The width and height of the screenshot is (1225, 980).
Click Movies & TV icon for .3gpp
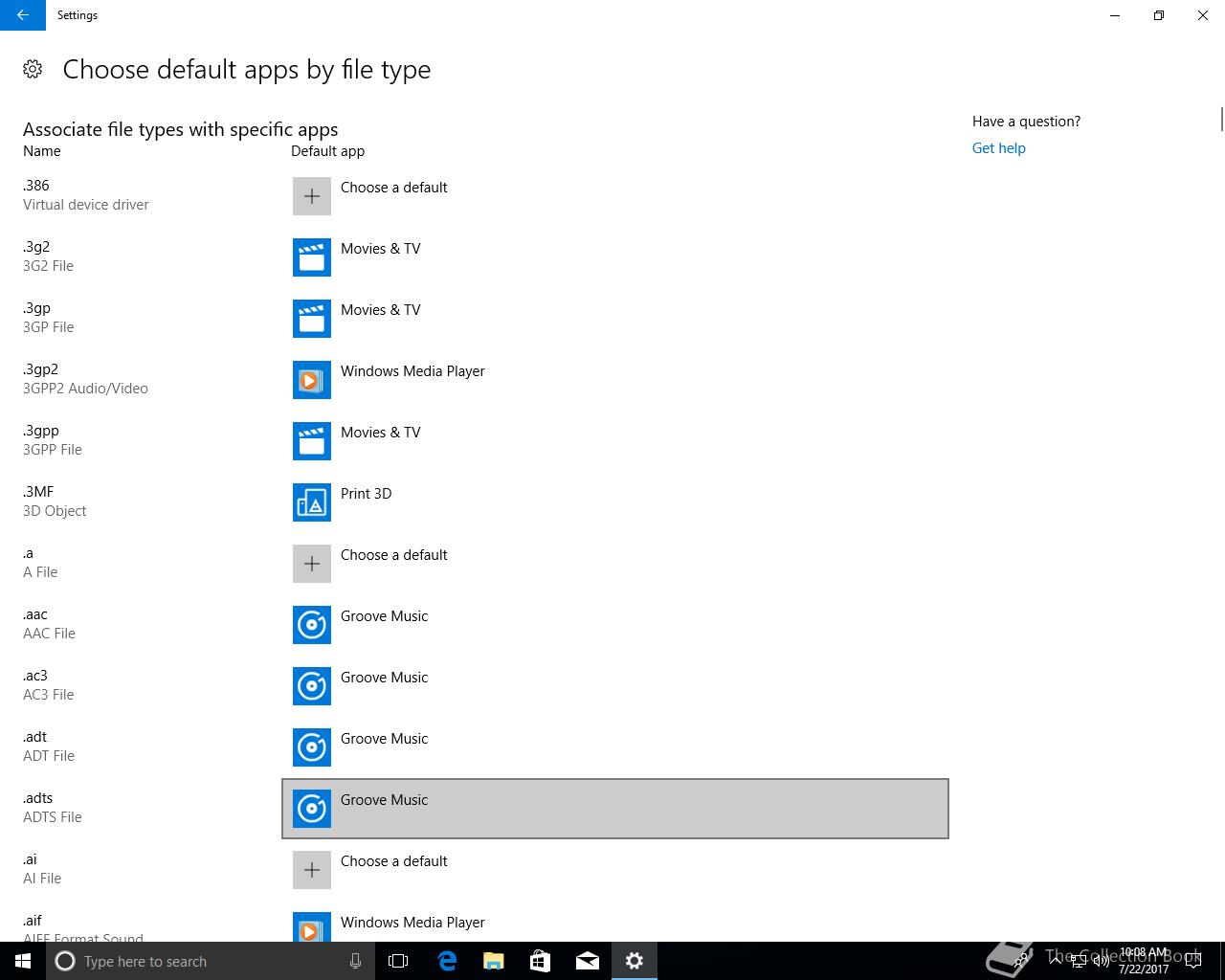click(x=312, y=441)
